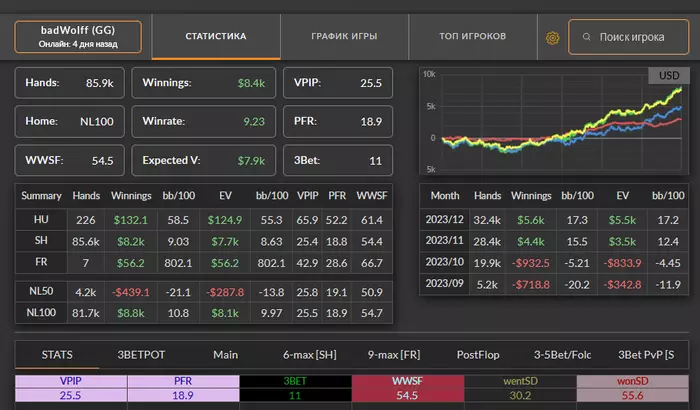Click the -$718.8 monthly winnings cell

coord(530,284)
